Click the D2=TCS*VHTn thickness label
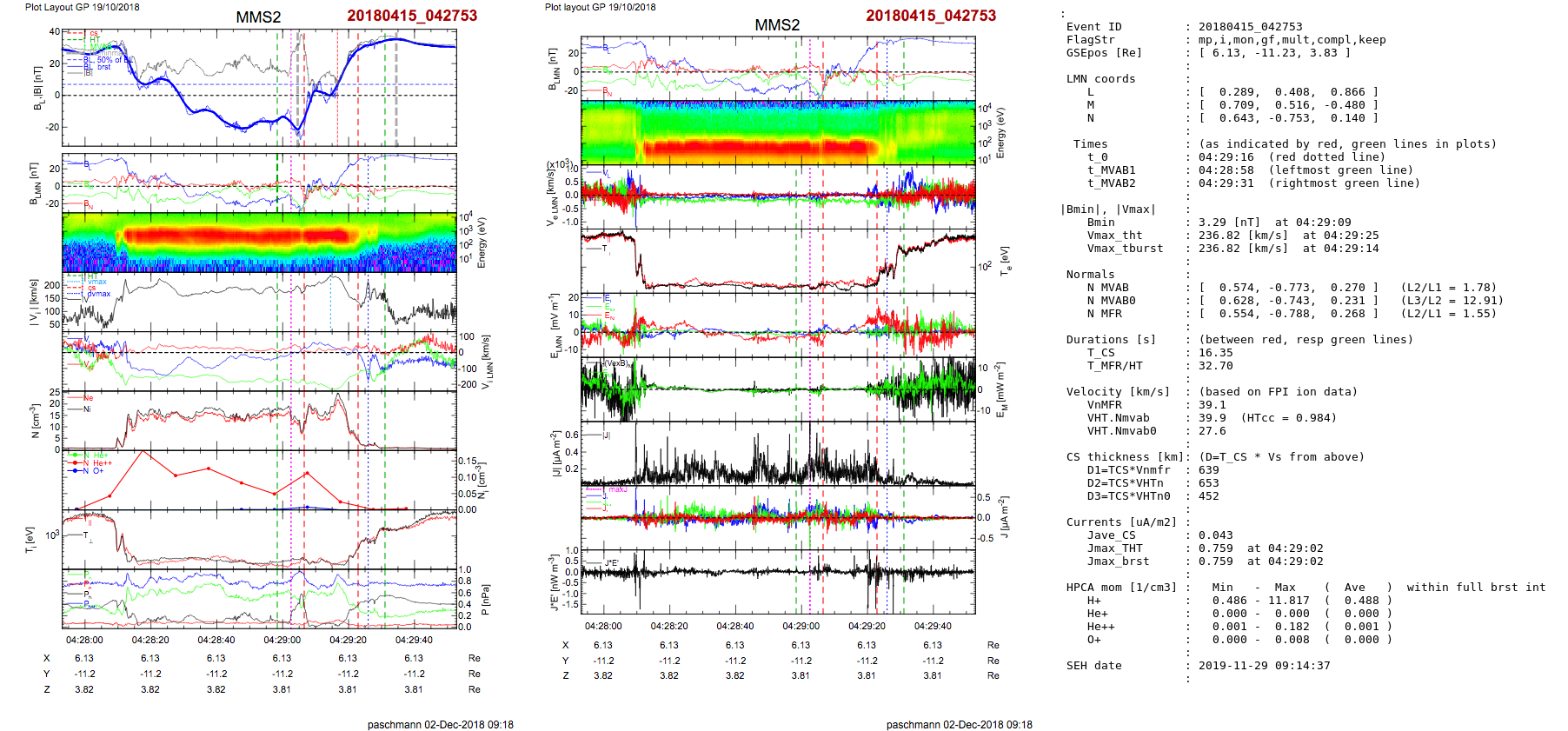Screen dimensions: 1568x731 tap(1125, 483)
